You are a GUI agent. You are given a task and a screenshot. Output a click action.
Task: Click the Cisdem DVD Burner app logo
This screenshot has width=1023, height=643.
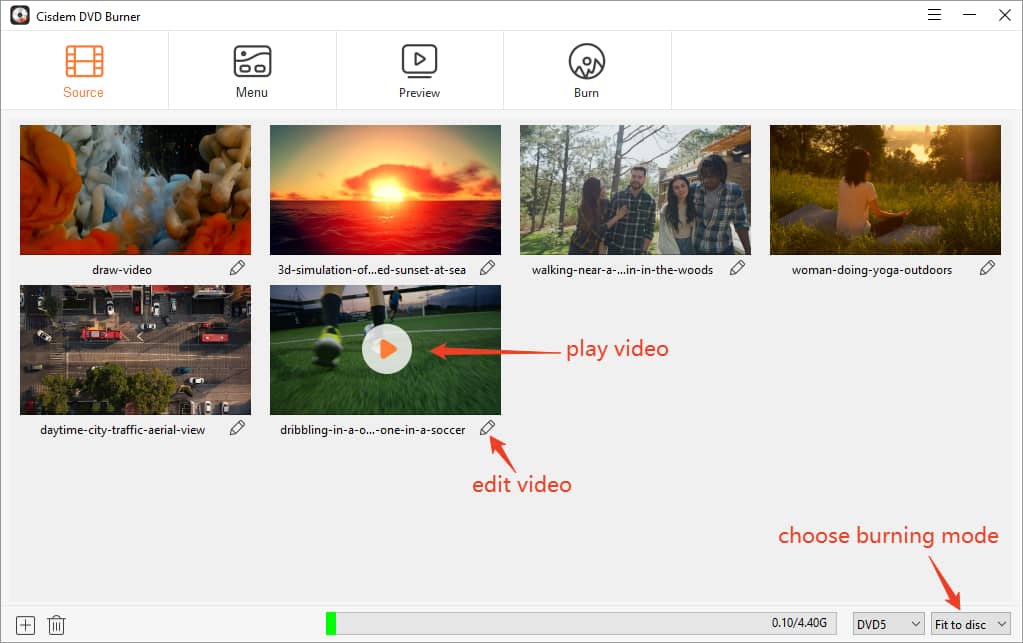pos(20,16)
